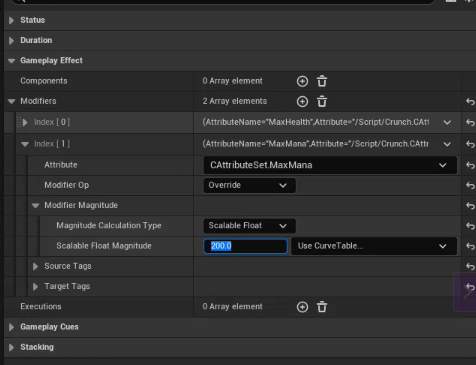Click the Scalable Float Magnitude 200.0 field
476x365 pixels.
tap(245, 246)
